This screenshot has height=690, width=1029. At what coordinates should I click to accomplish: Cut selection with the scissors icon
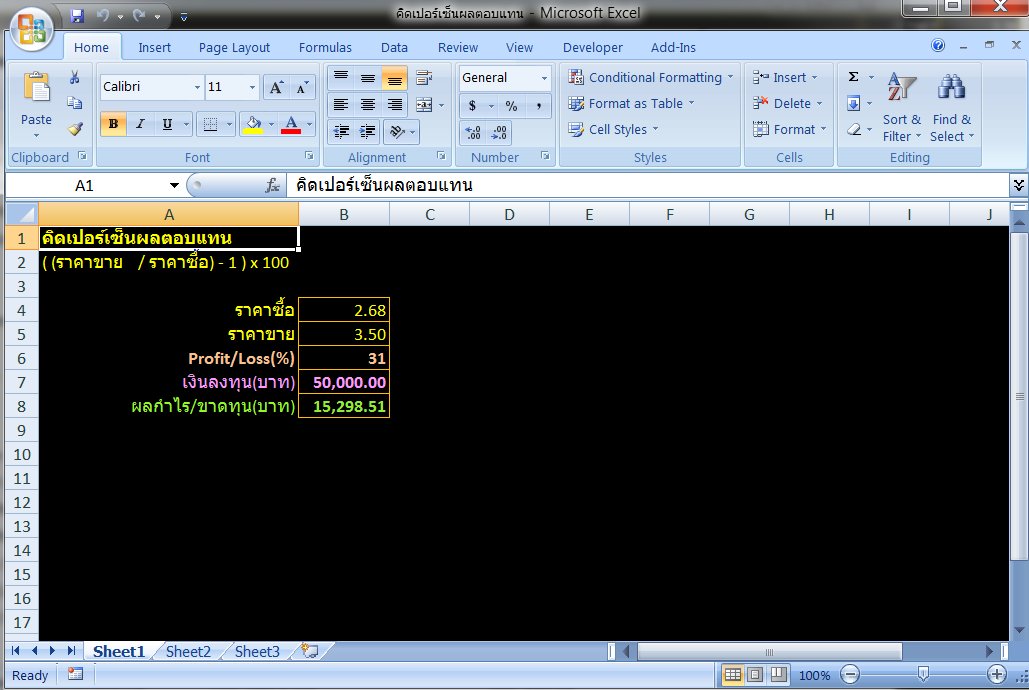(74, 77)
